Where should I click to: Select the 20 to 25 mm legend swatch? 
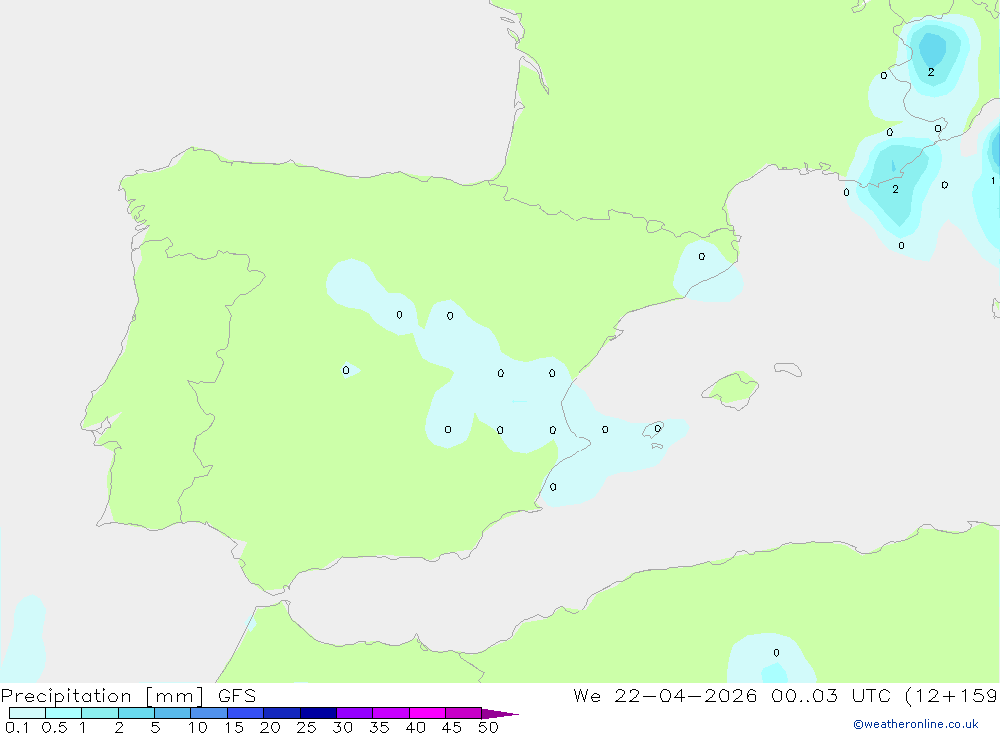click(x=282, y=713)
